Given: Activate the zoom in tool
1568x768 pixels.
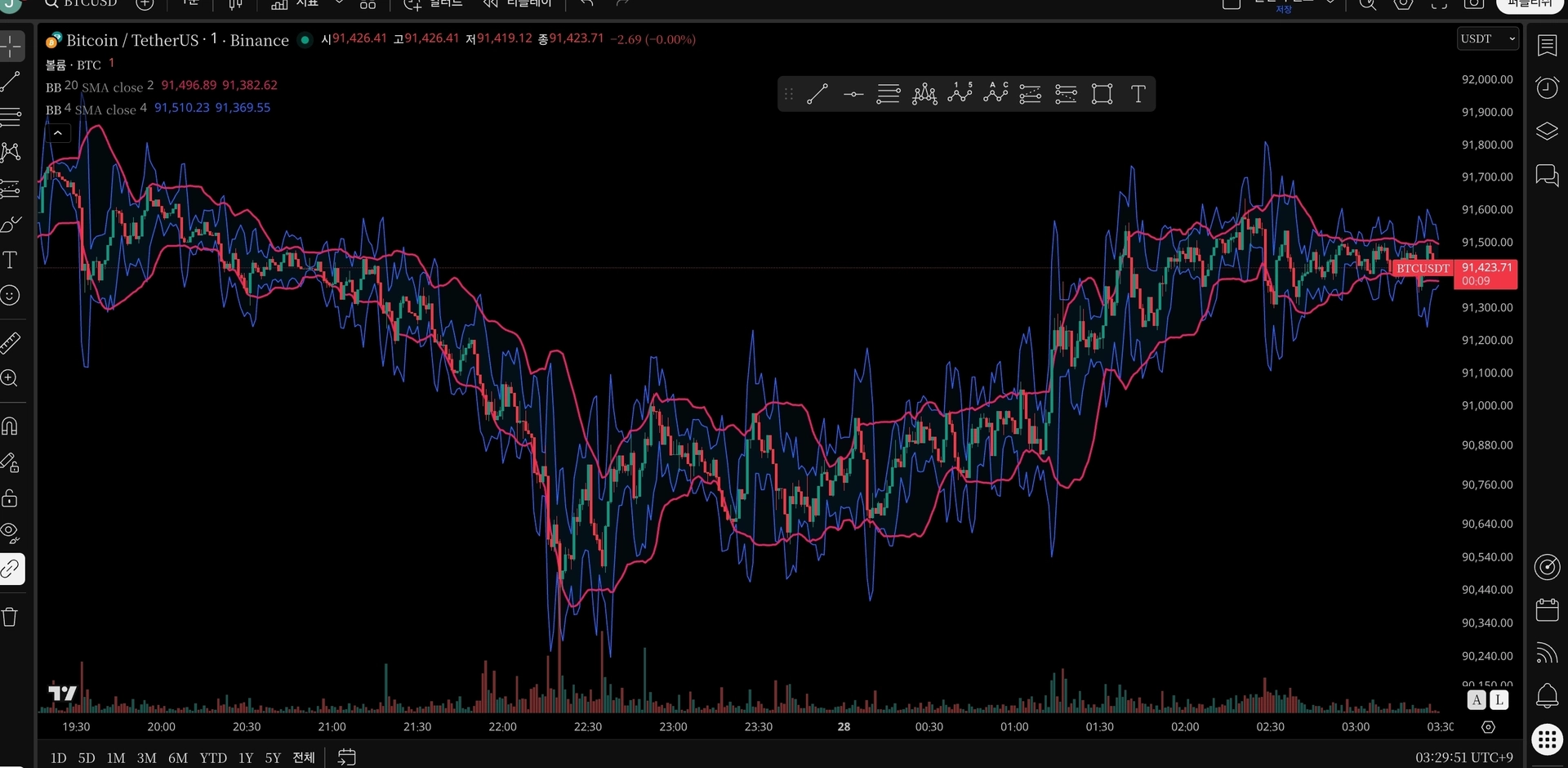Looking at the screenshot, I should pos(11,378).
